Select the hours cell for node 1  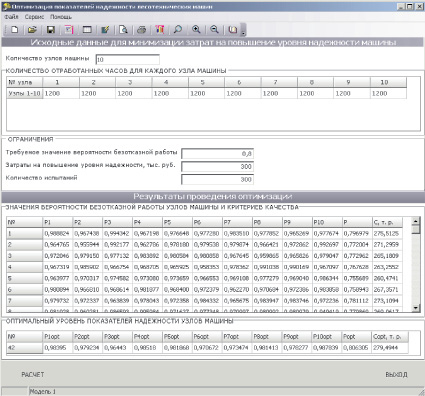[x=61, y=93]
